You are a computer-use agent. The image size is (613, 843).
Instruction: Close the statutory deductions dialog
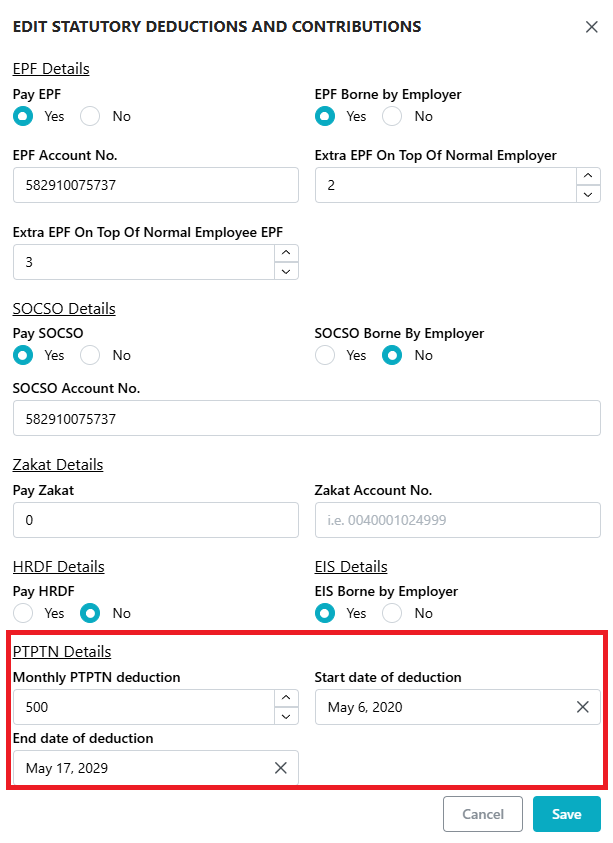click(591, 27)
